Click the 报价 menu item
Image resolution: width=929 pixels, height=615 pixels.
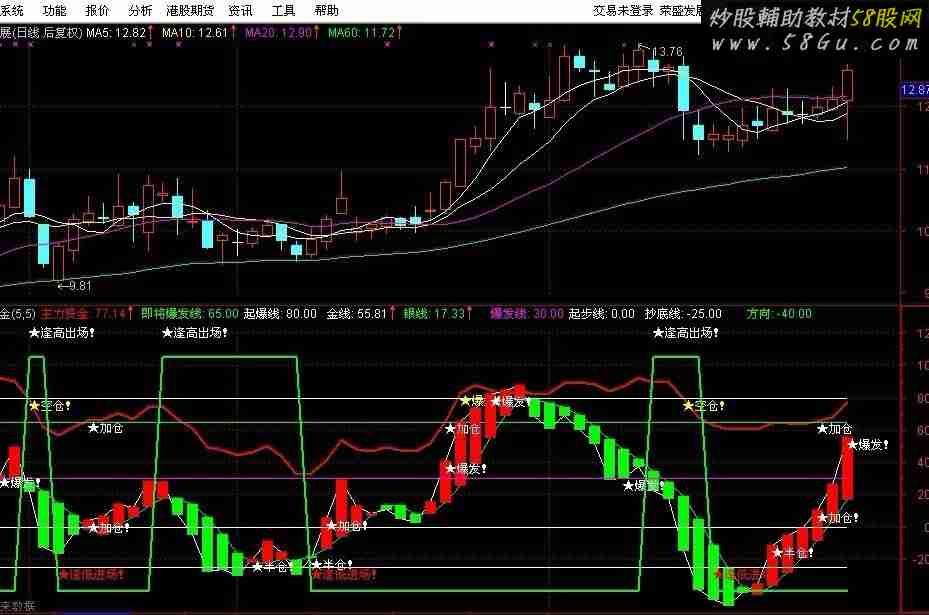98,11
